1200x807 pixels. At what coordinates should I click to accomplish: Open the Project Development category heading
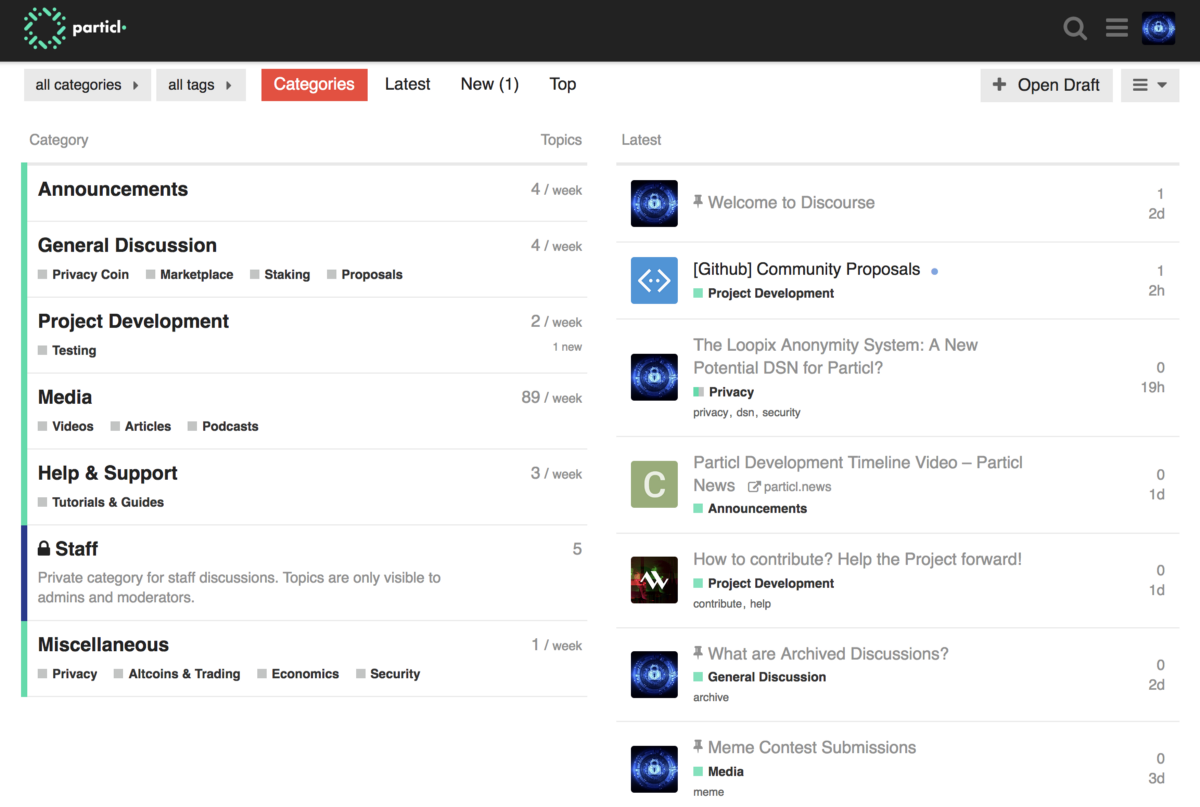[133, 321]
